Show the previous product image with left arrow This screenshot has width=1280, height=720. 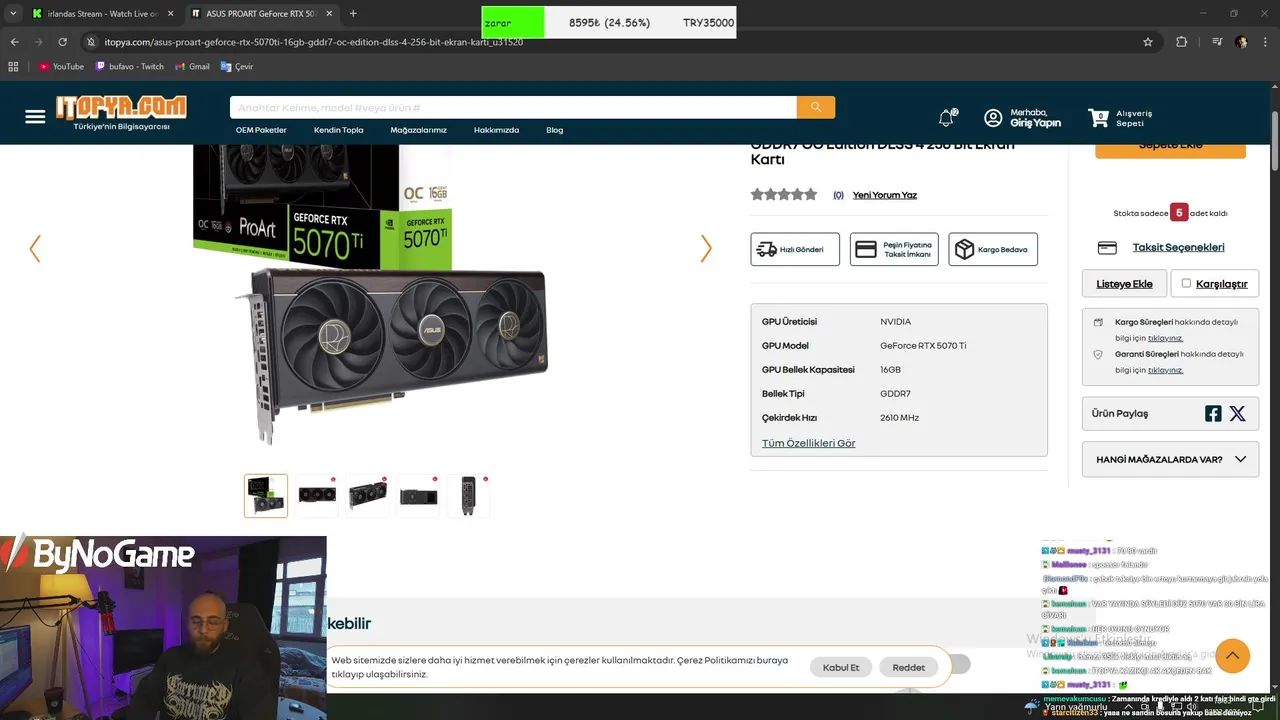coord(35,249)
